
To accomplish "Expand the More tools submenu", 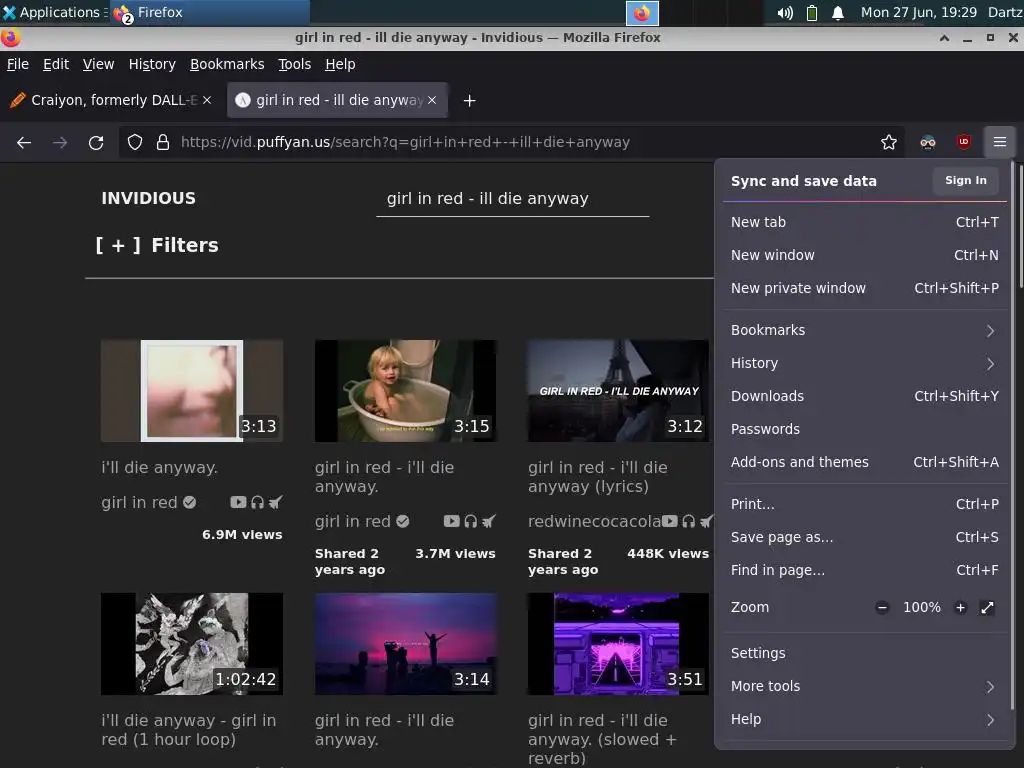I will click(x=864, y=686).
